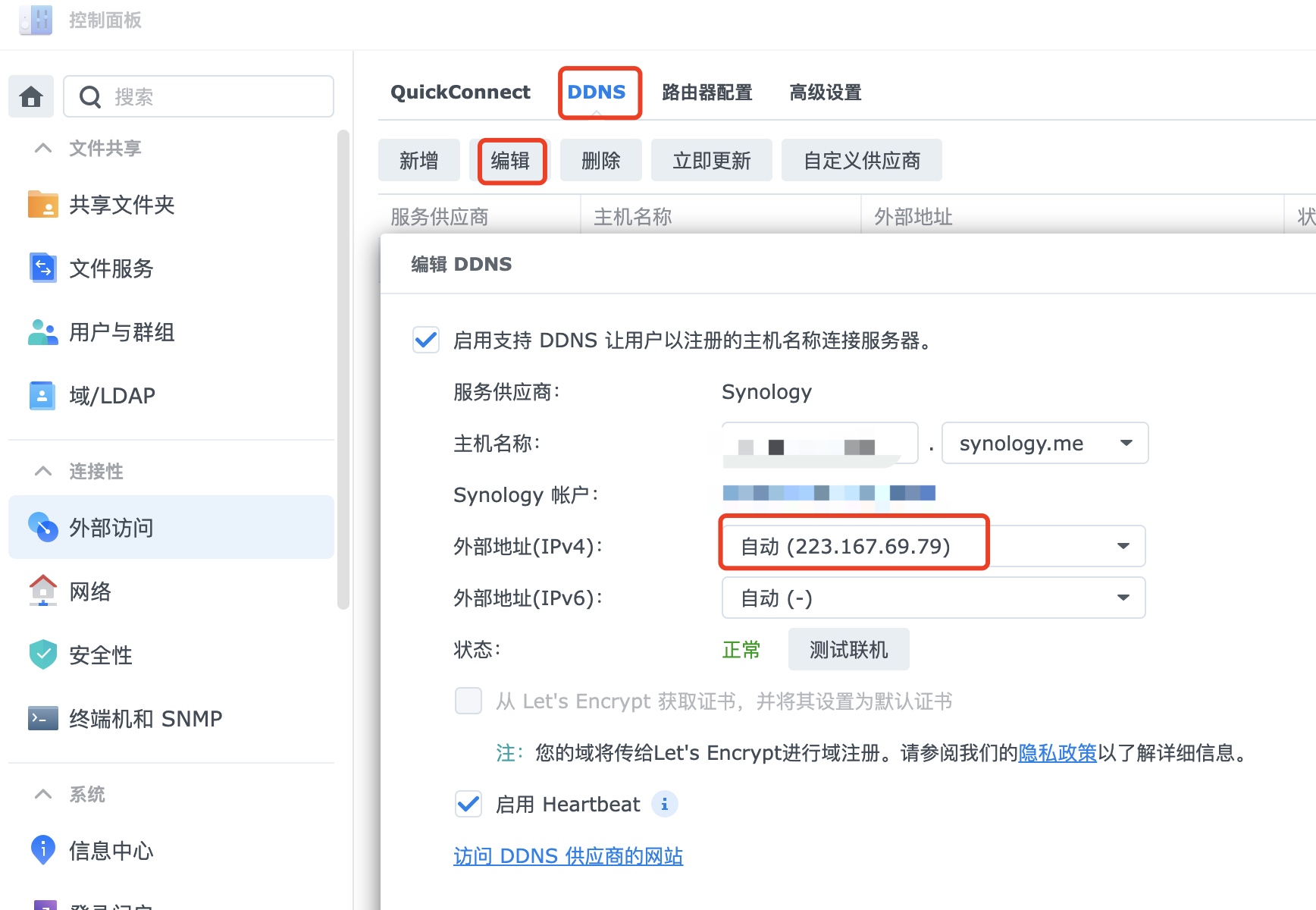The image size is (1316, 910).
Task: Click the Shared Folder (共享文件夹) icon
Action: (x=42, y=204)
